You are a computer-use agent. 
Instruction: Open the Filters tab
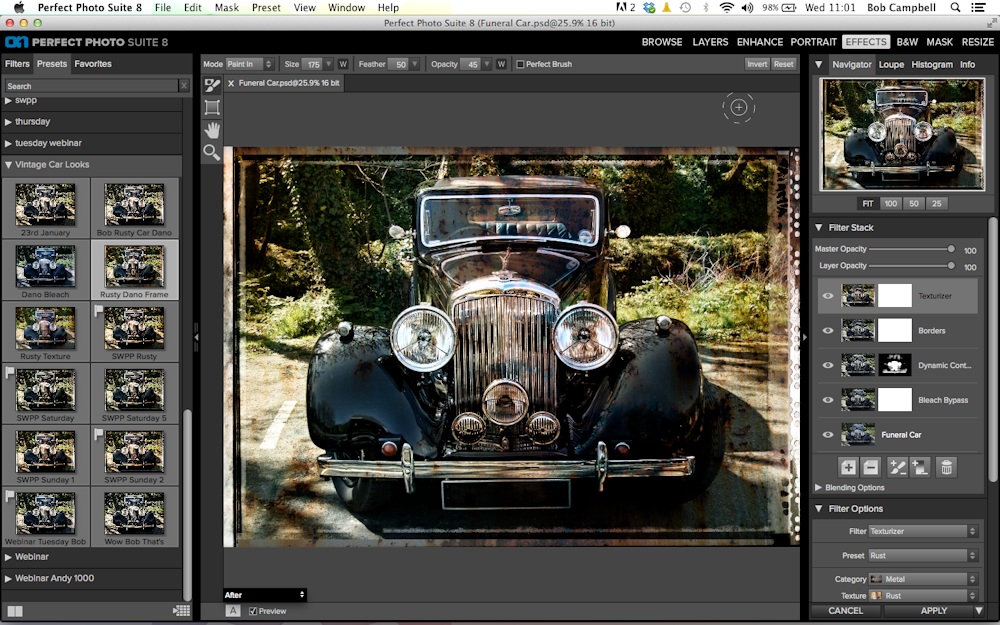pos(17,64)
